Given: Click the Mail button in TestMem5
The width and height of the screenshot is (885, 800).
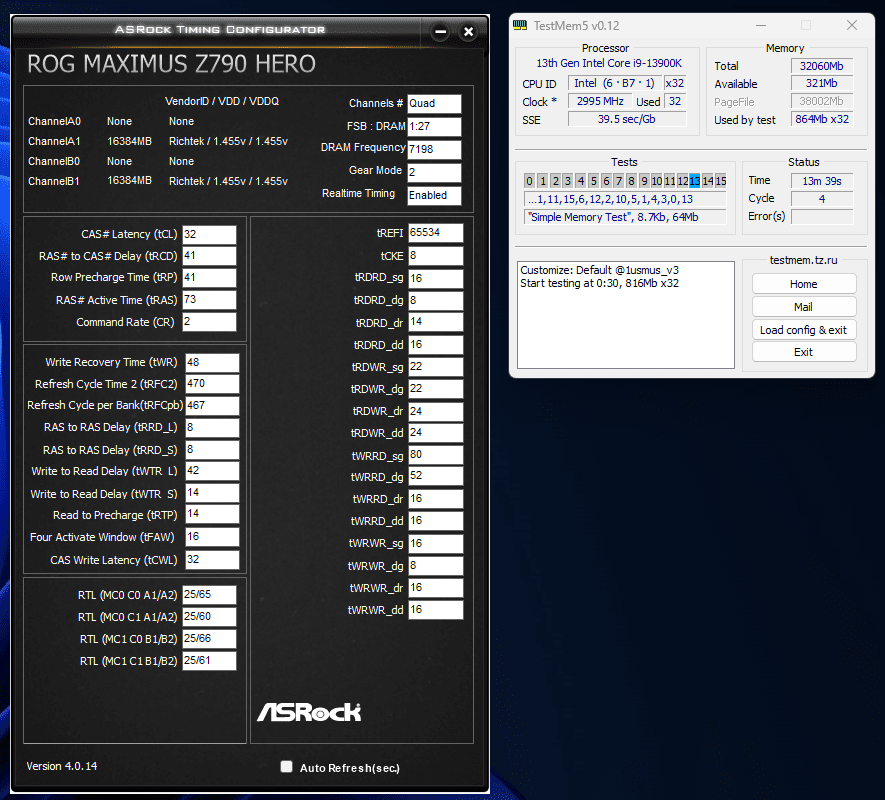Looking at the screenshot, I should [804, 307].
